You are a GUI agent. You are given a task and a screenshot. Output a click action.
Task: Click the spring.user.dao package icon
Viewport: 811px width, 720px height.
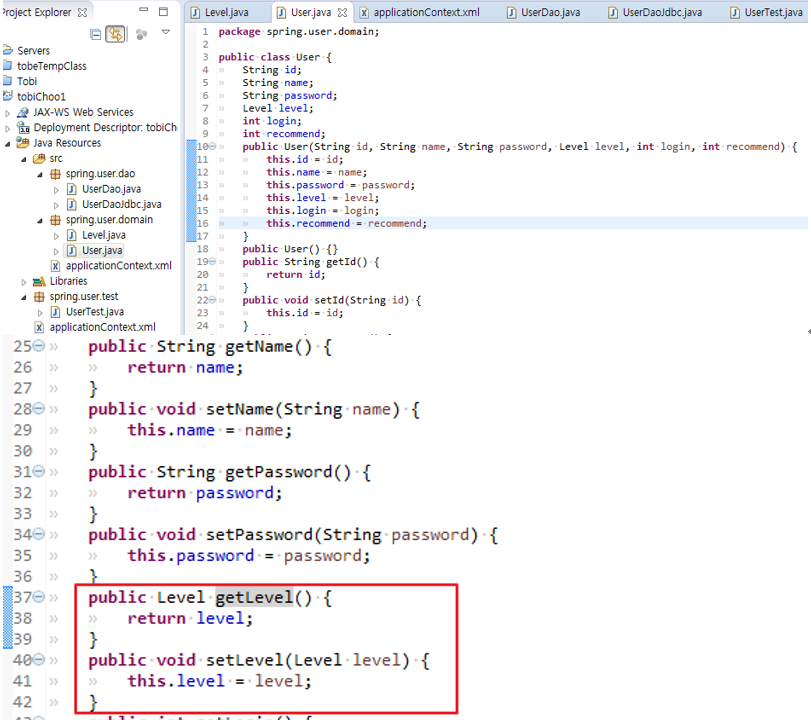tap(55, 174)
